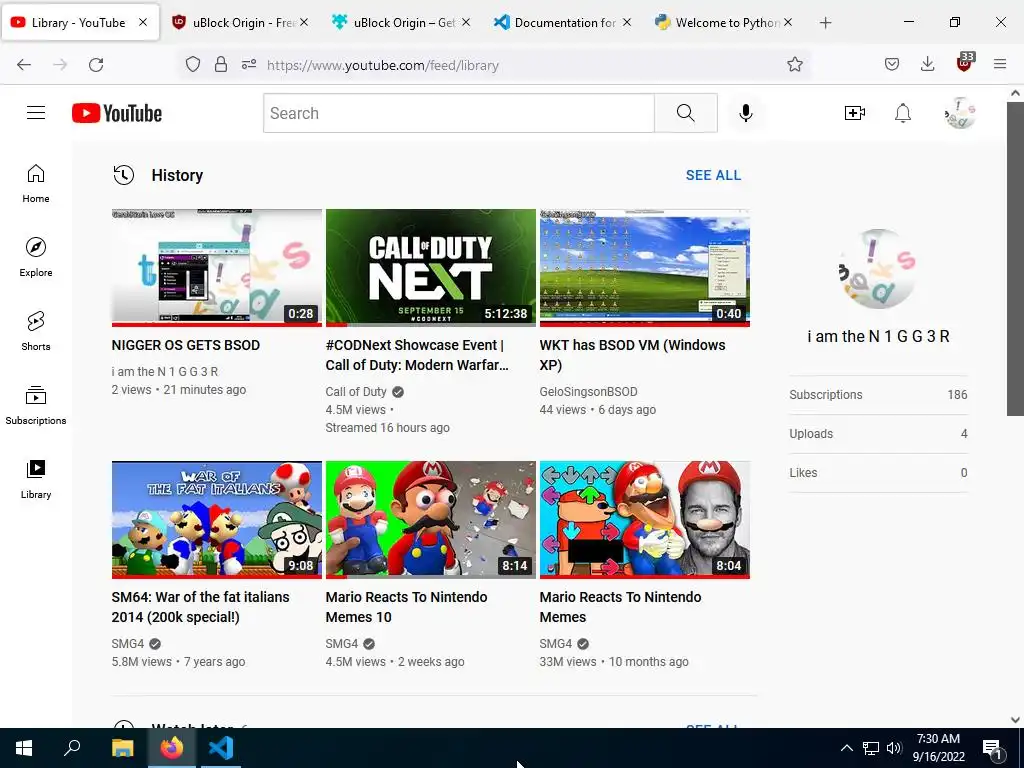Open the Windows notification center
Screen dimensions: 1024x768
click(992, 748)
